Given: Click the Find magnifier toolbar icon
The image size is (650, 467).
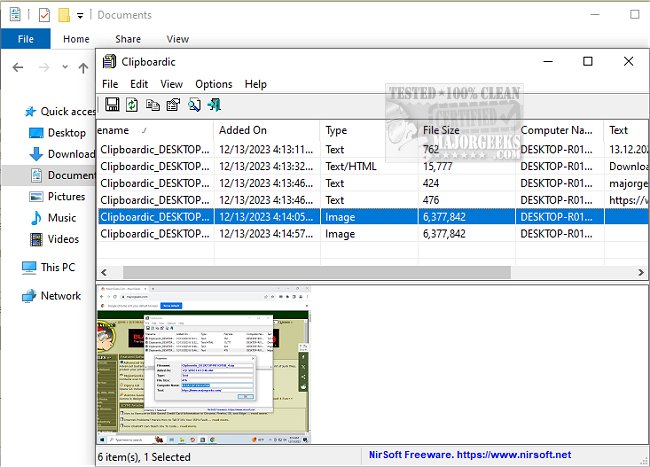Looking at the screenshot, I should (x=194, y=104).
